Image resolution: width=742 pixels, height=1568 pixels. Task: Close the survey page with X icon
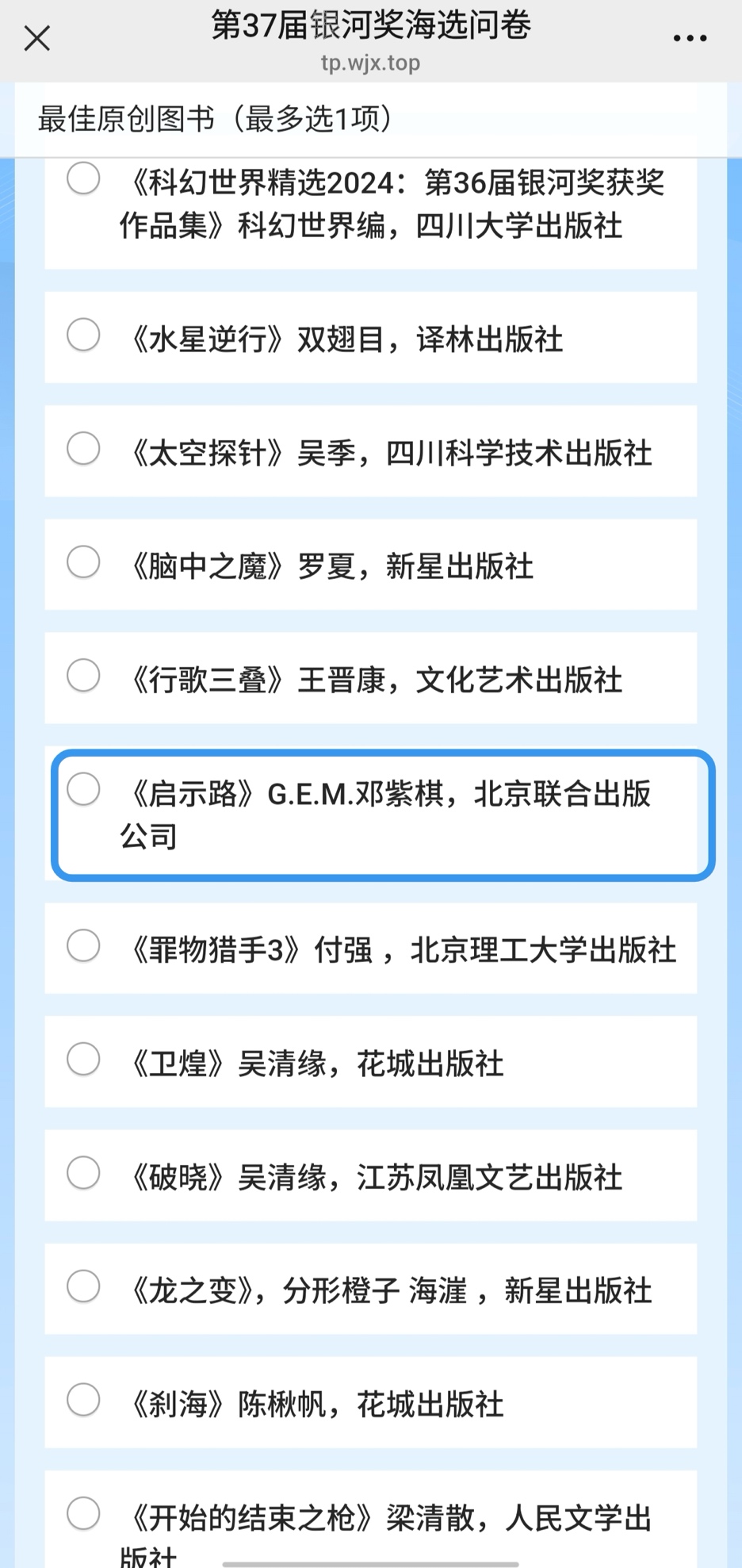pos(36,38)
